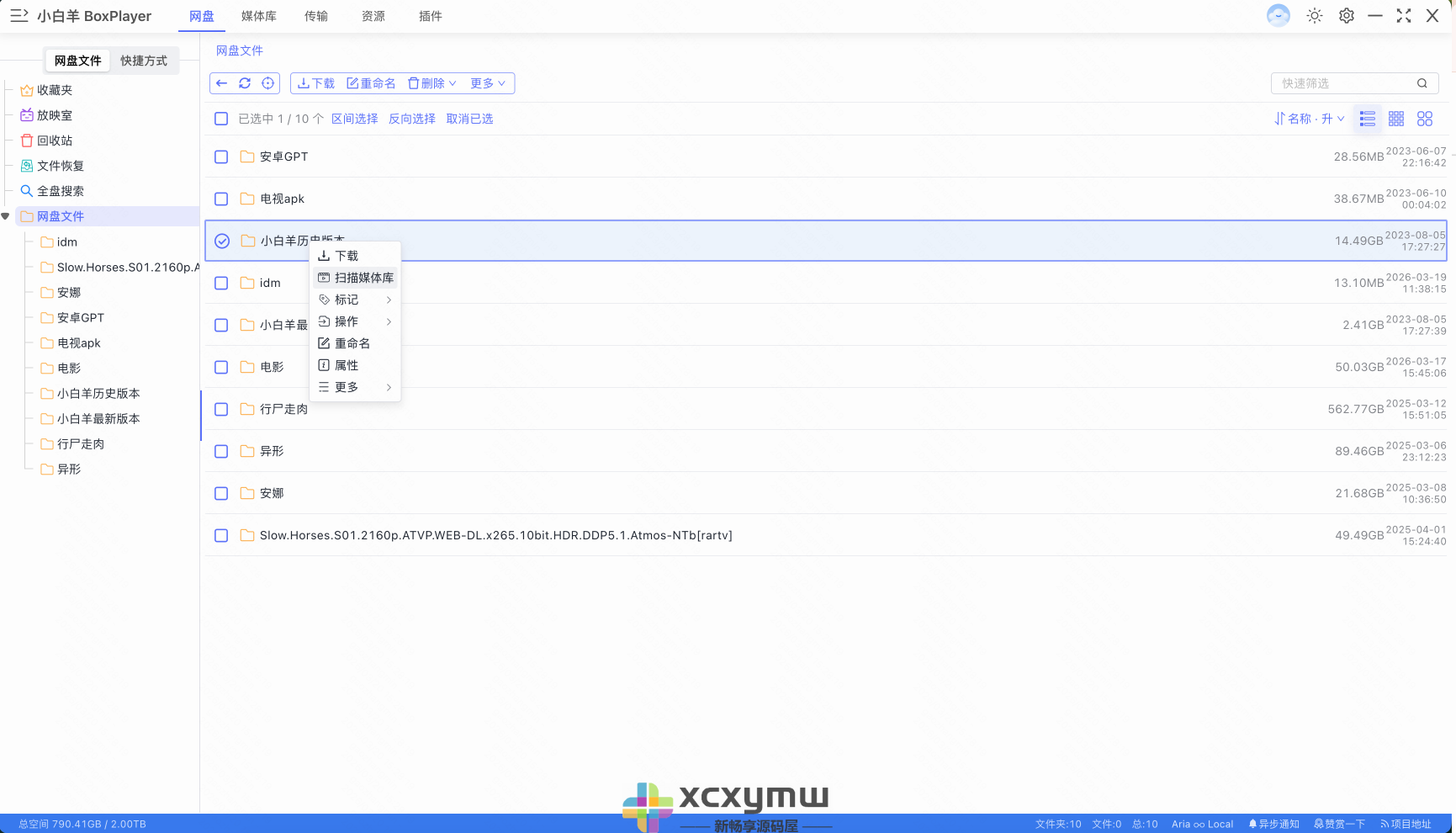
Task: Select the checkbox beside 行尸走肉
Action: (221, 409)
